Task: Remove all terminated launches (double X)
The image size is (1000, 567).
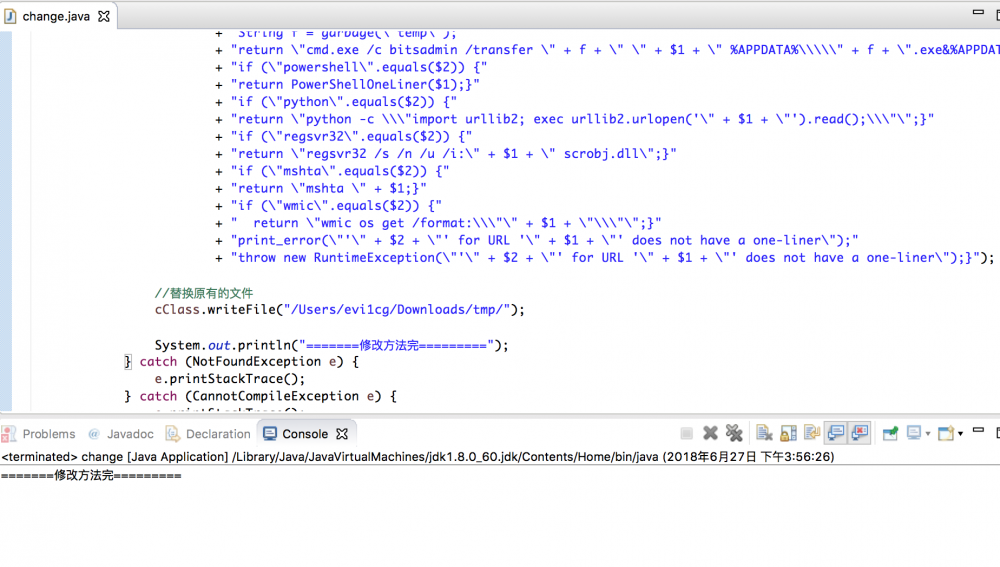Action: (x=734, y=434)
